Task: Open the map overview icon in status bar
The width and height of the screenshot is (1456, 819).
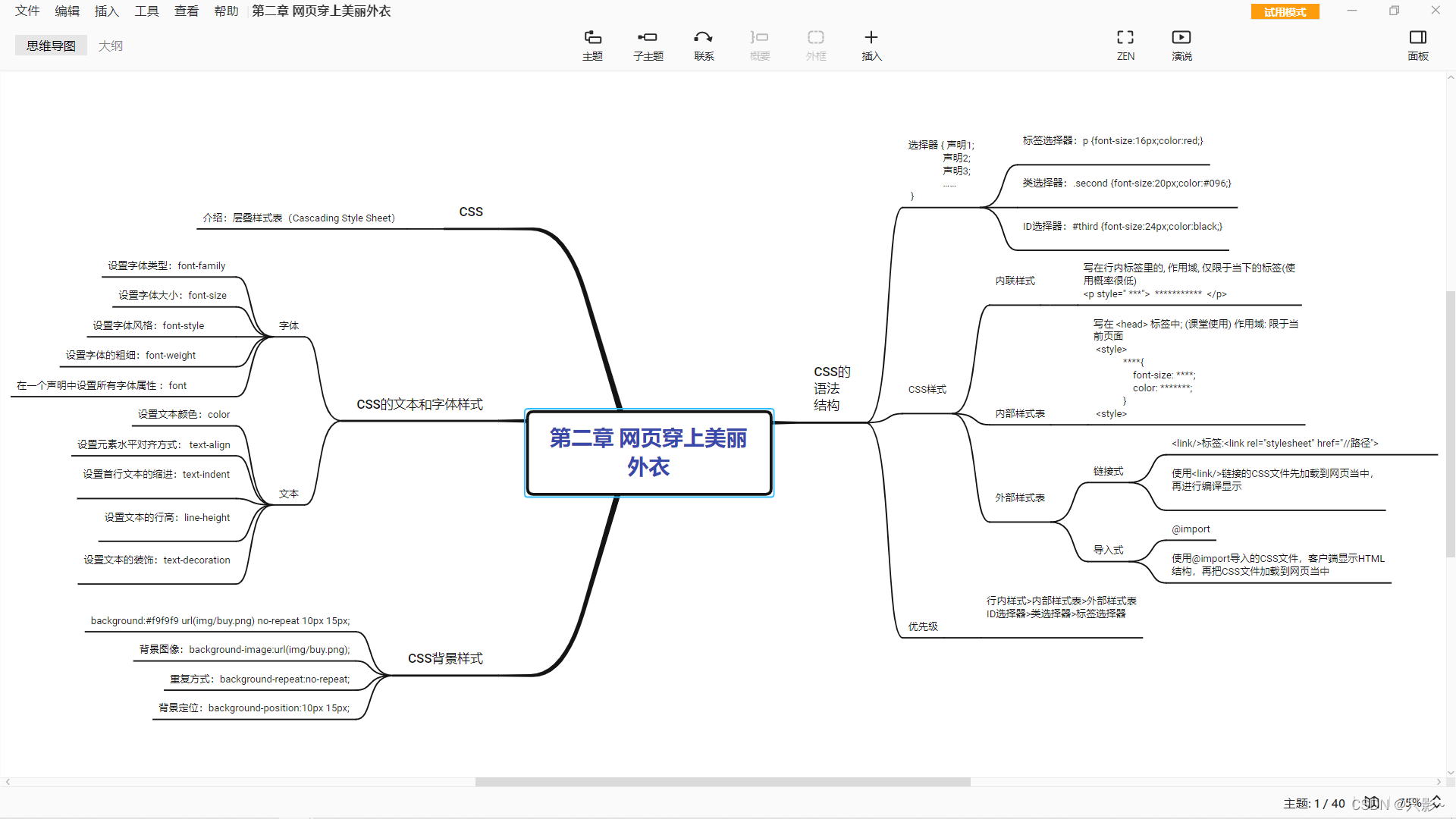Action: tap(1371, 802)
